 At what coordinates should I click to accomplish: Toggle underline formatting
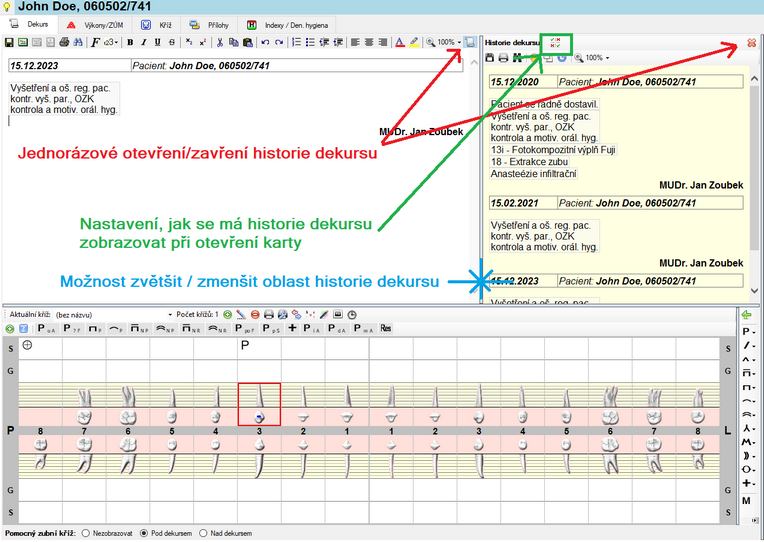coord(157,42)
